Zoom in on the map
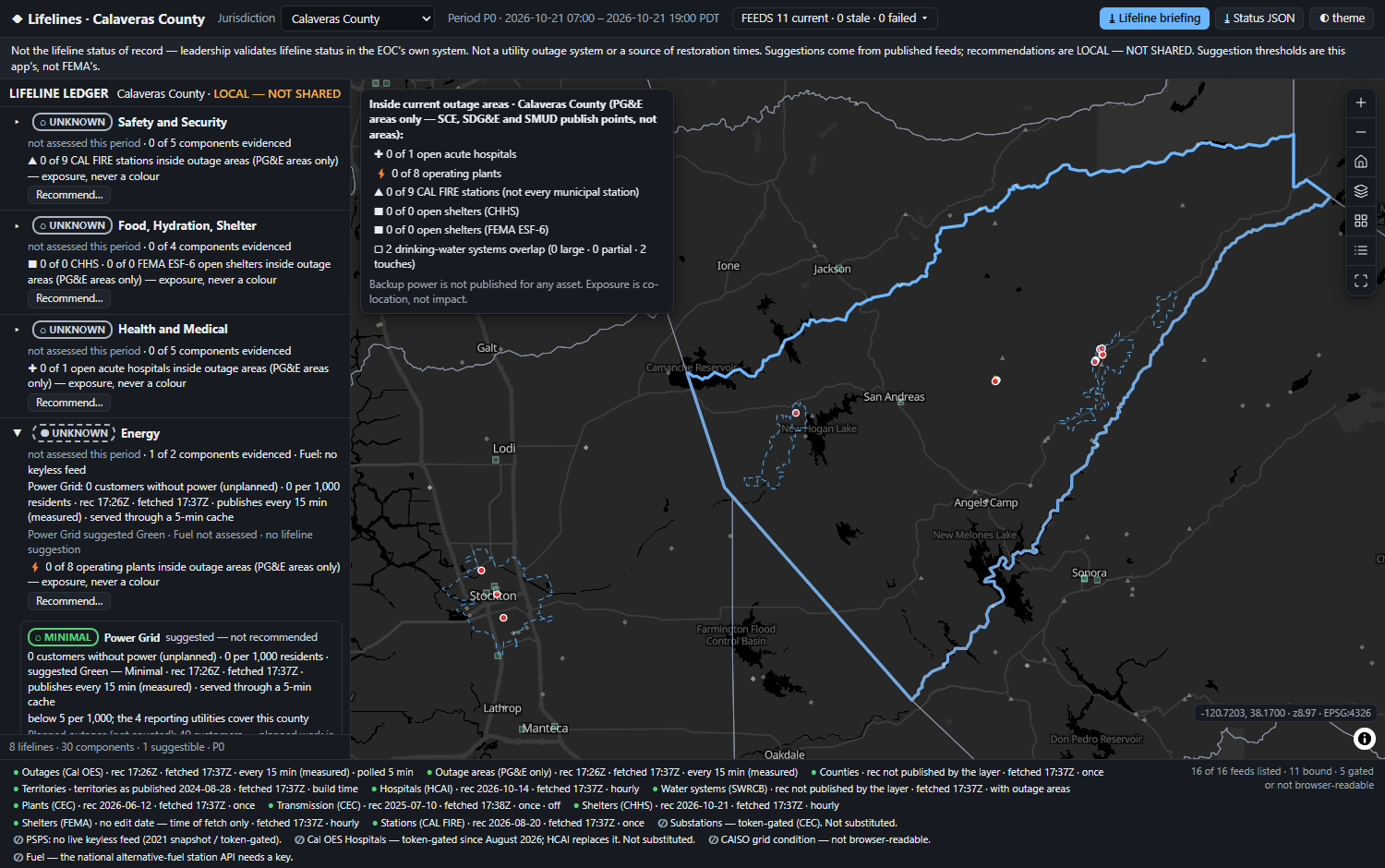 [x=1360, y=102]
